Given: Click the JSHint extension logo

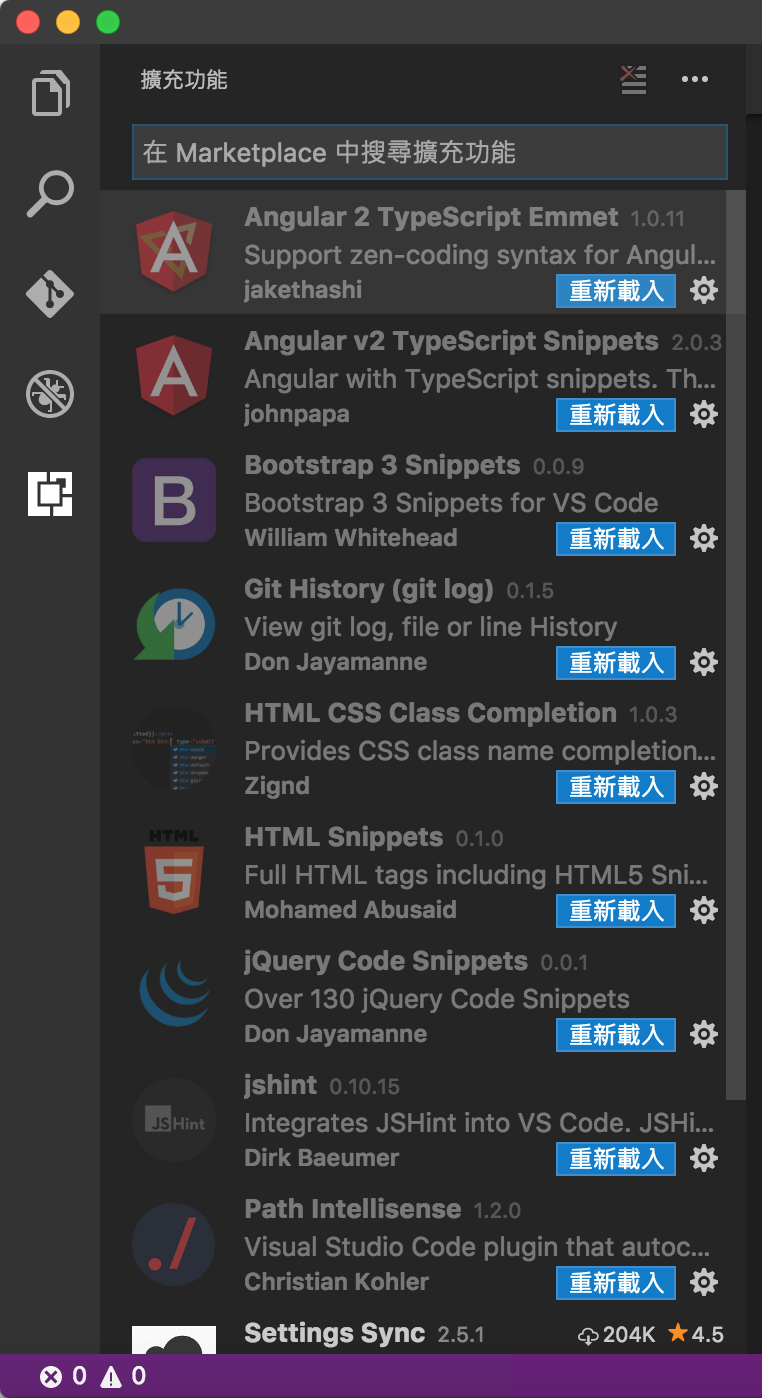Looking at the screenshot, I should (x=174, y=1120).
